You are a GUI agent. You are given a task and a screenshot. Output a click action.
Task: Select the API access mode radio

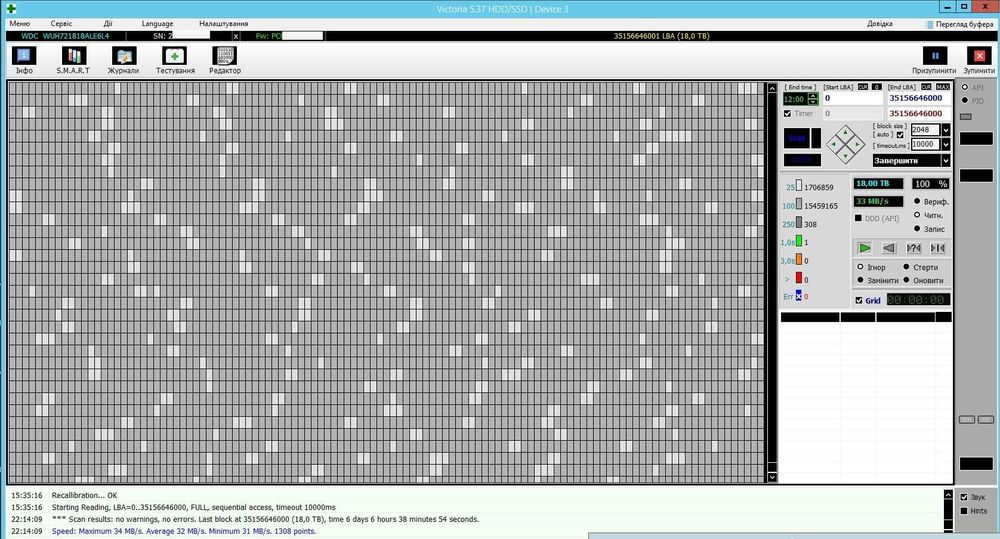pos(964,87)
